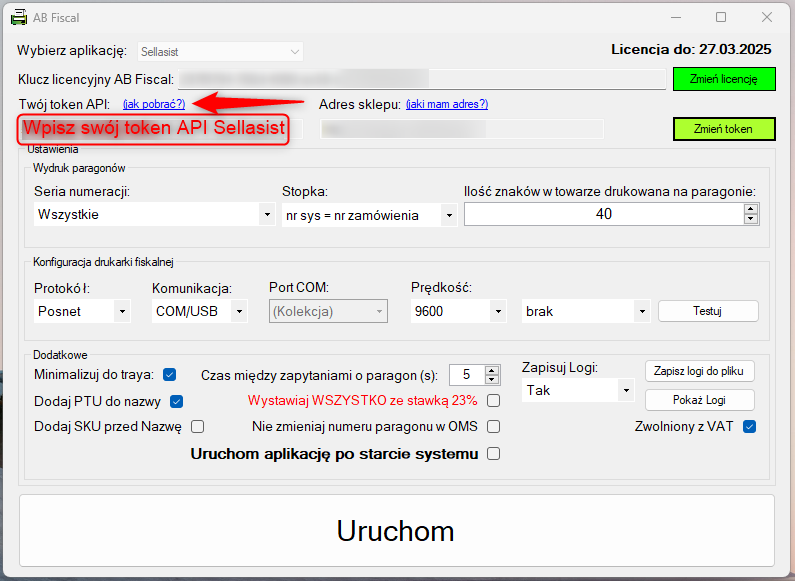
Task: Disable the Minimalizuj do traya checkbox
Action: 170,375
